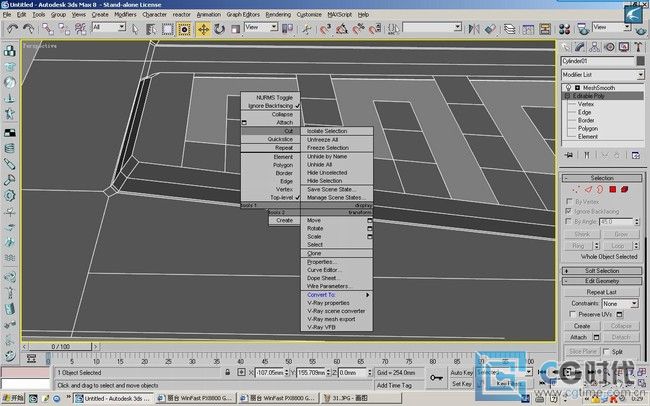Select red Polygon sub-object icon in Selection

[x=613, y=190]
